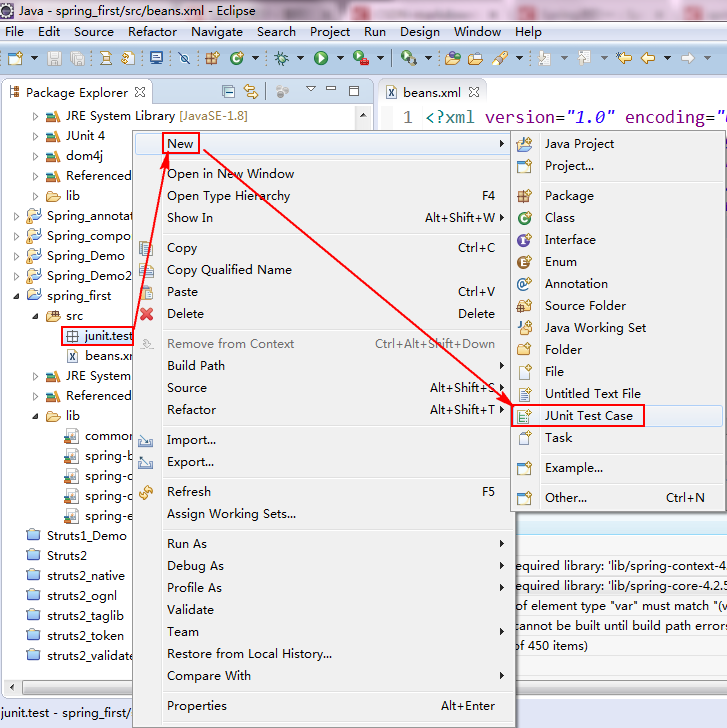This screenshot has width=727, height=728.
Task: Open the Window menu
Action: pos(477,32)
